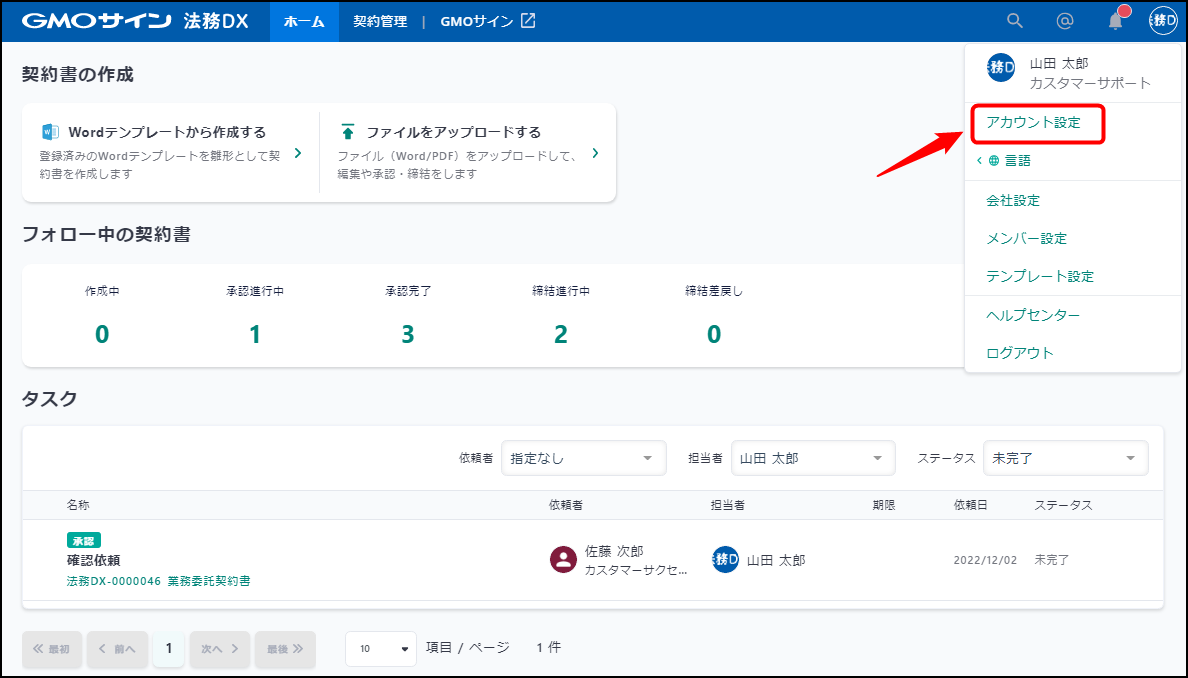This screenshot has width=1188, height=678.
Task: Open the 法務DX-0000046 業務委託契約書 link
Action: pyautogui.click(x=158, y=580)
